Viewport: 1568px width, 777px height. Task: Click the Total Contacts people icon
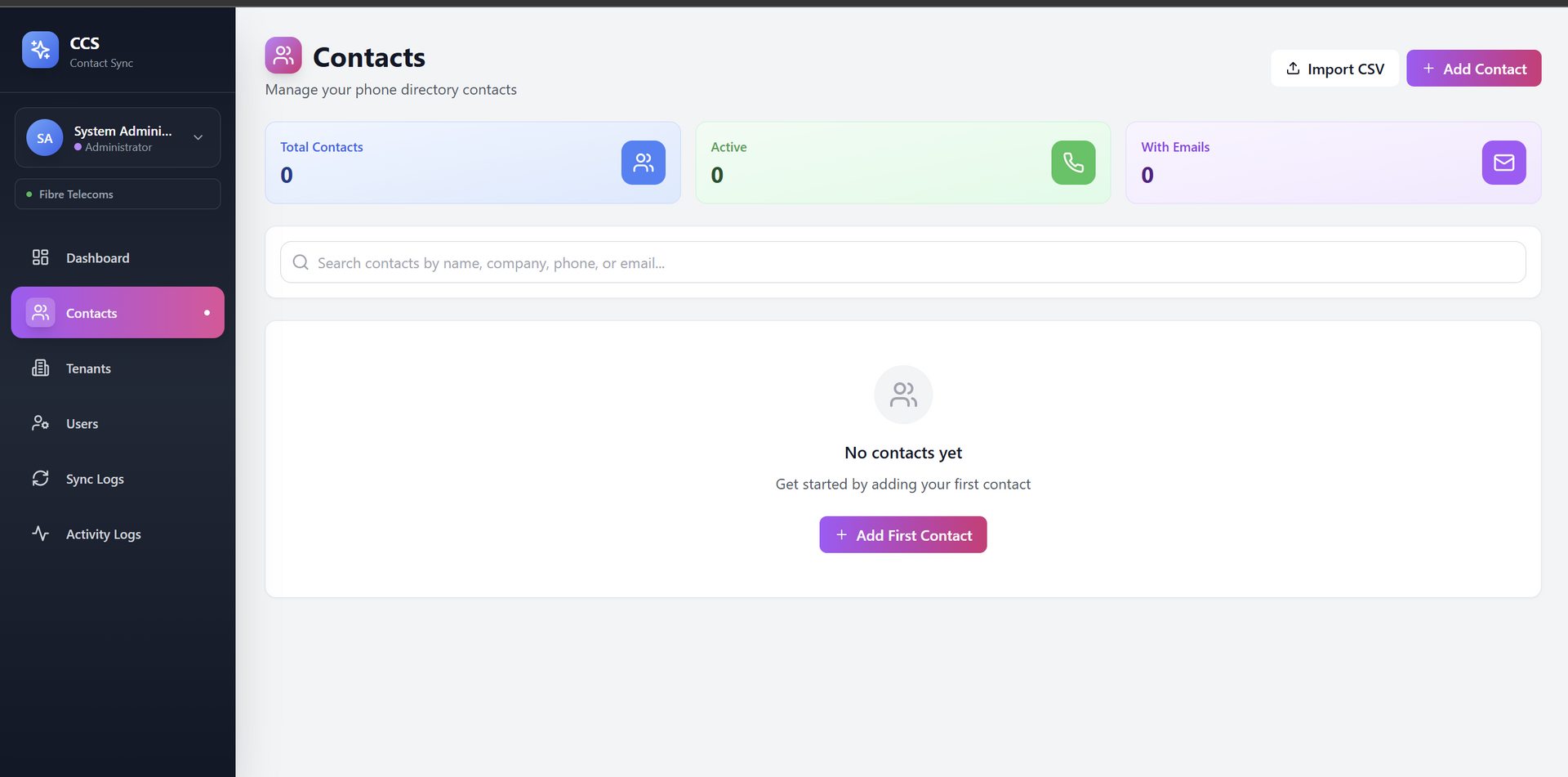click(x=643, y=163)
